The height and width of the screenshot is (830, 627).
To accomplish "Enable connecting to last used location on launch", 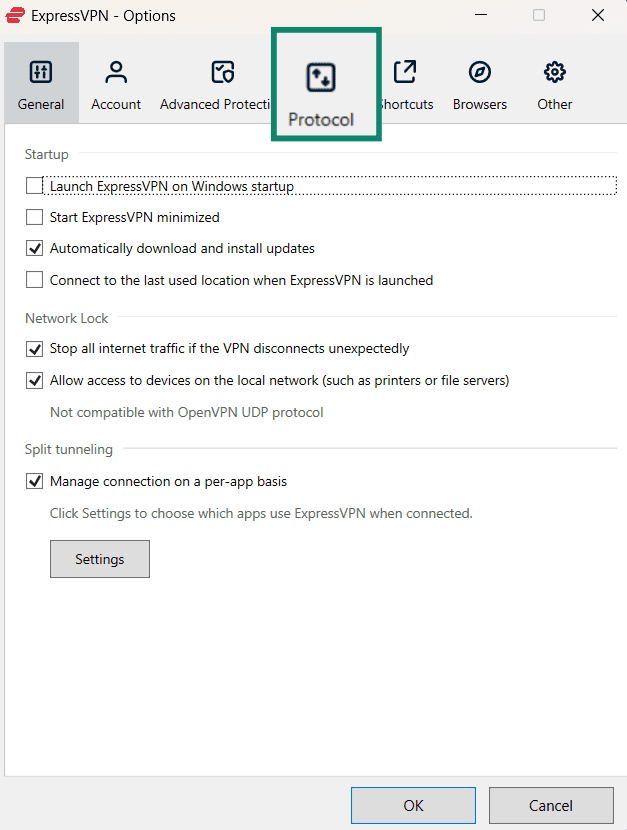I will coord(34,280).
